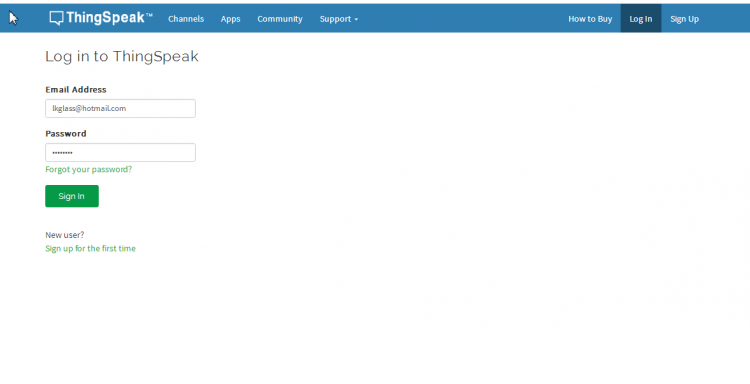750x384 pixels.
Task: Click the Password label
Action: click(66, 133)
